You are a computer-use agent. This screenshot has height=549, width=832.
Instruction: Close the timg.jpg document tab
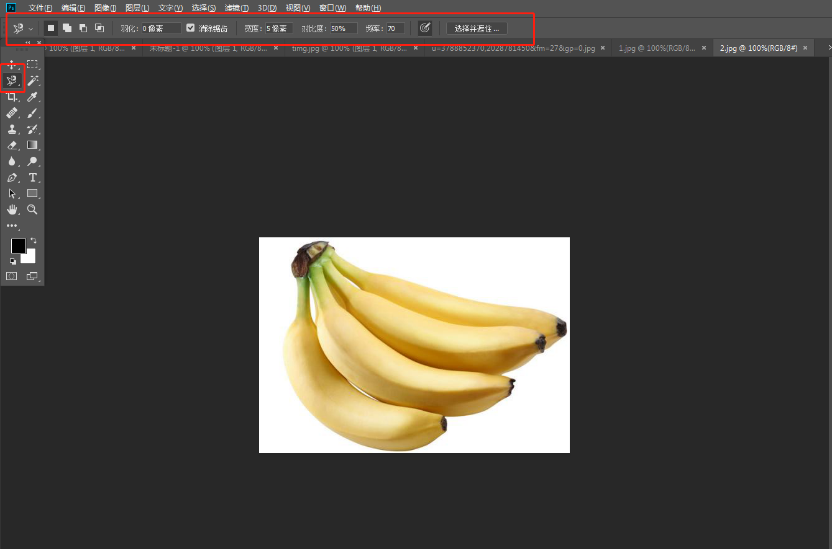click(415, 48)
